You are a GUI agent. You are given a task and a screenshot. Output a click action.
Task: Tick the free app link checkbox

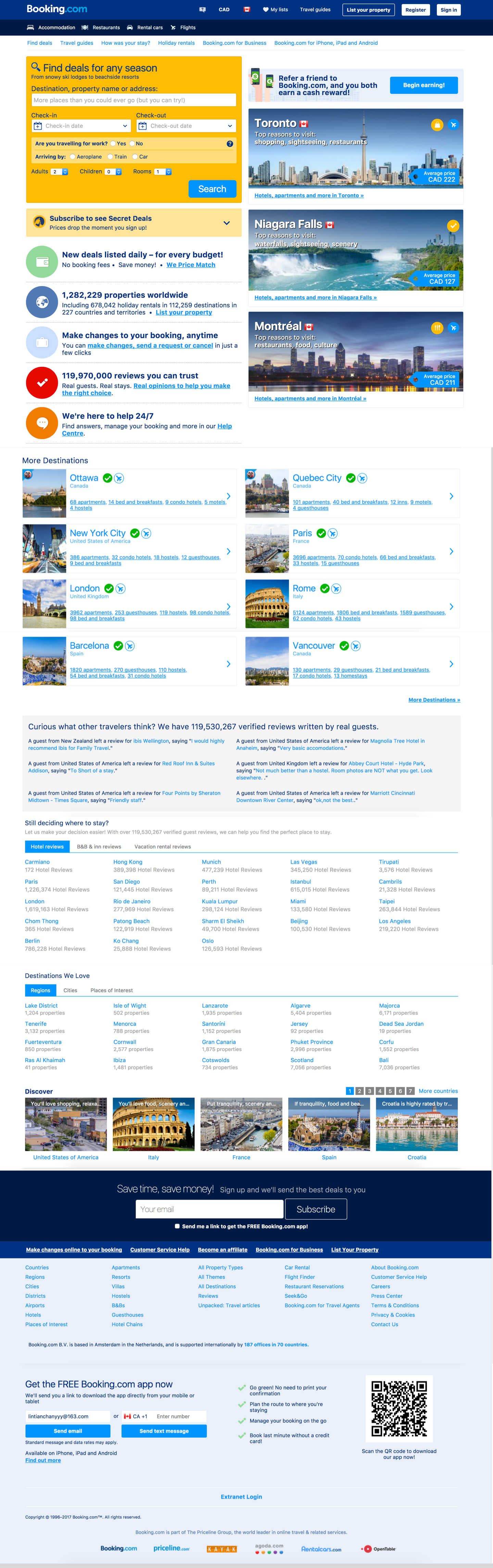point(177,1227)
